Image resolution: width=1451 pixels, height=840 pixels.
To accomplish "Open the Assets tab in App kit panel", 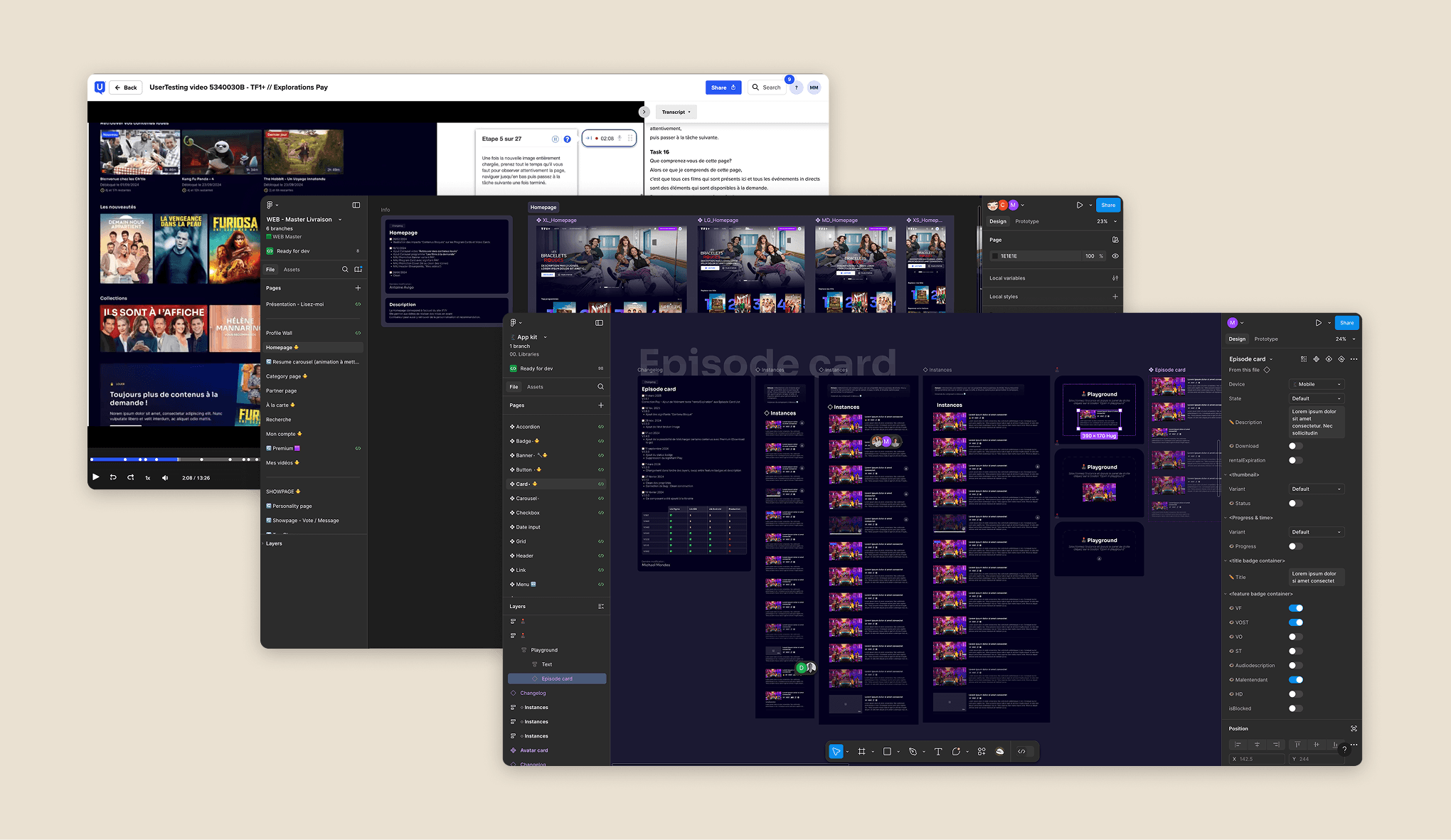I will point(535,387).
